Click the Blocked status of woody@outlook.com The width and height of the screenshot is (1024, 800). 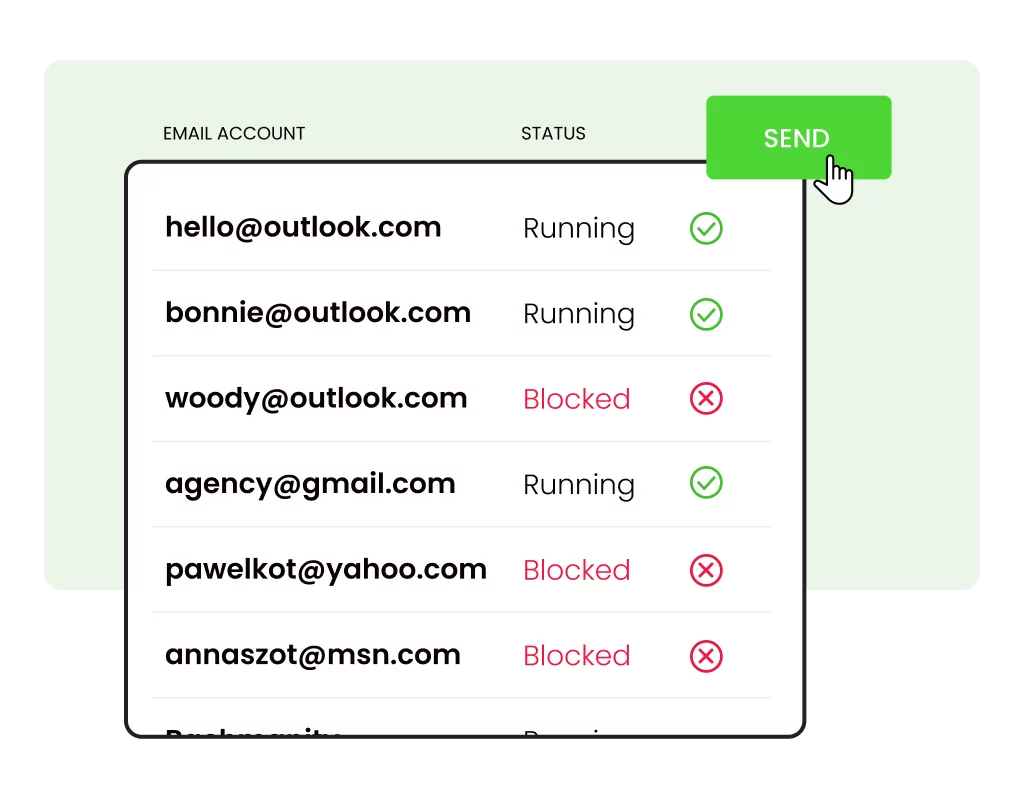coord(577,399)
